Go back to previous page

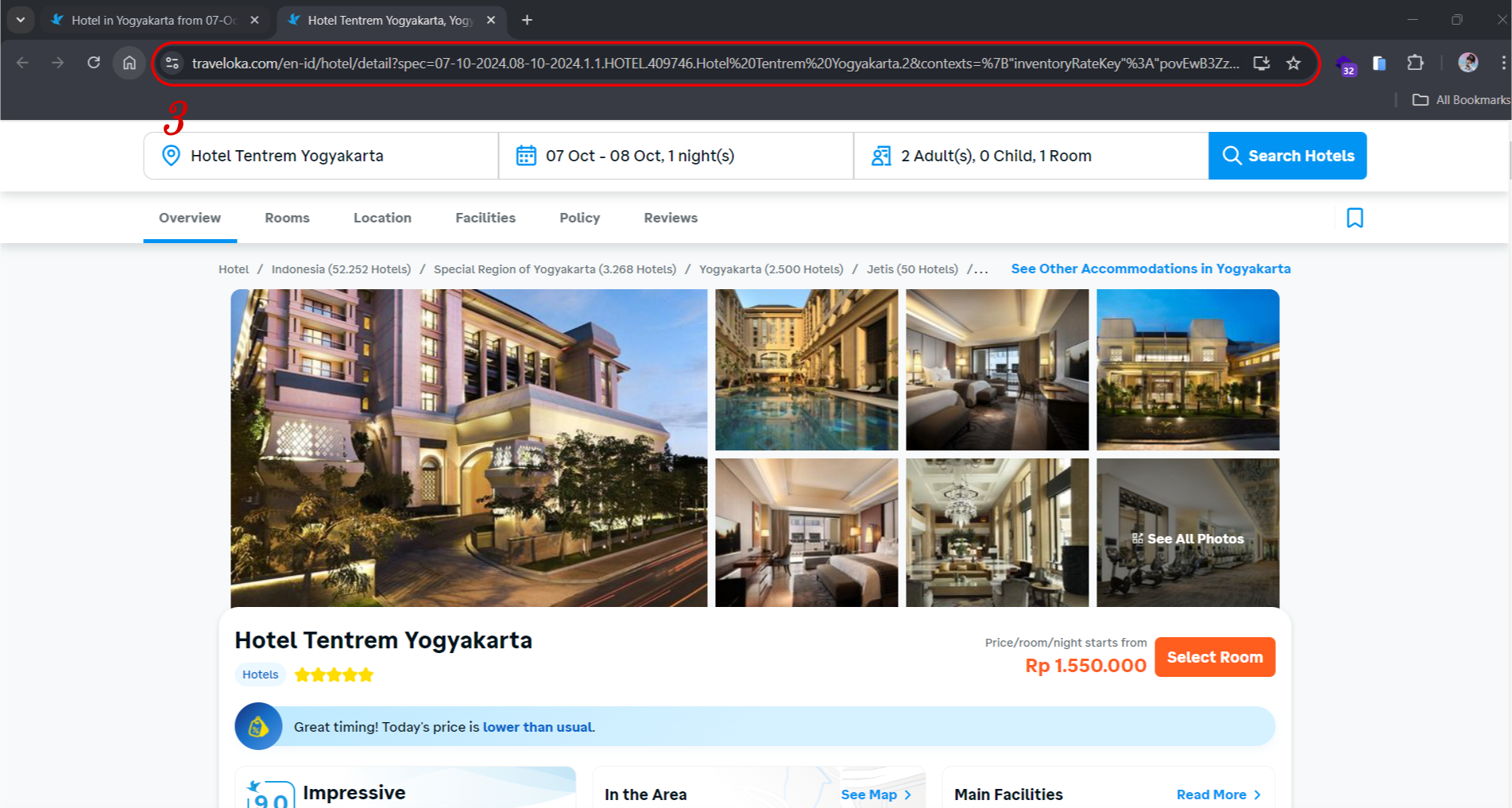pos(22,63)
